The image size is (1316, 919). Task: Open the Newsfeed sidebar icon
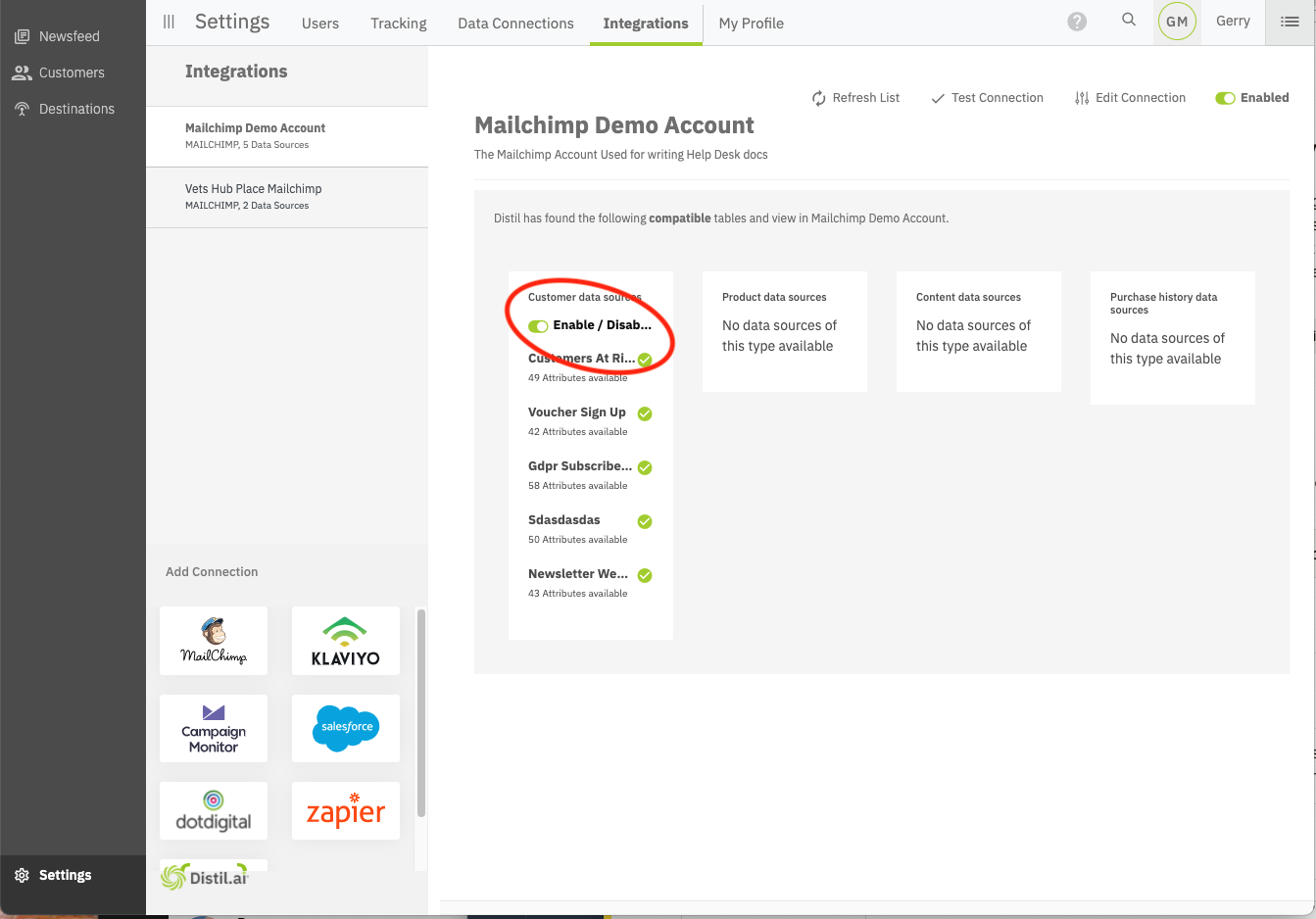point(22,36)
